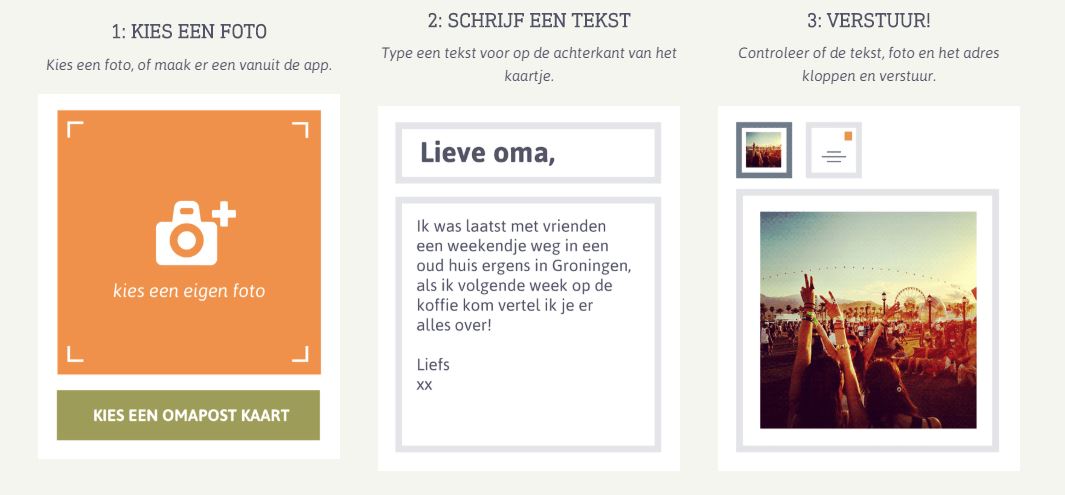The width and height of the screenshot is (1065, 495).
Task: Click the camera plus icon
Action: [x=196, y=233]
